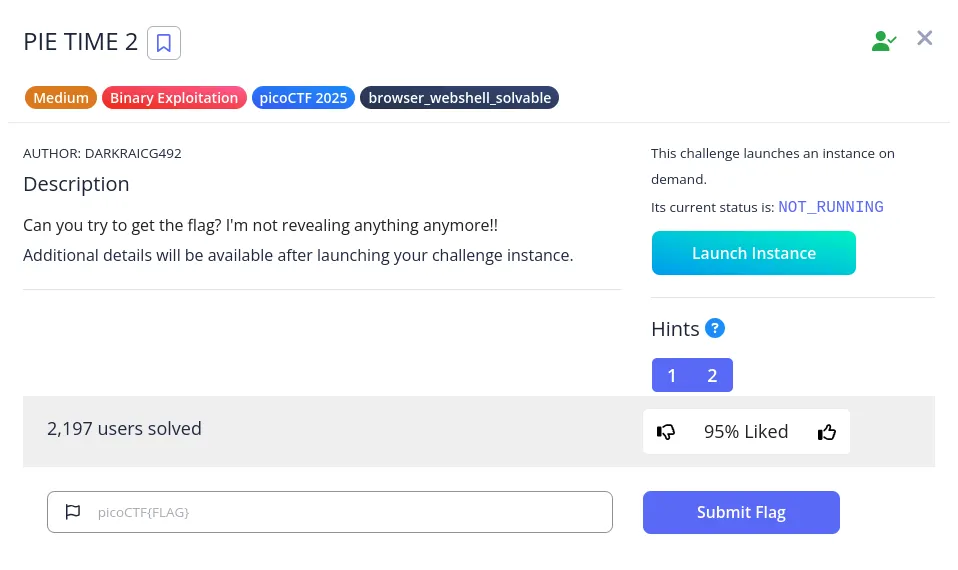Click the thumbs-down dislike icon

tap(665, 432)
